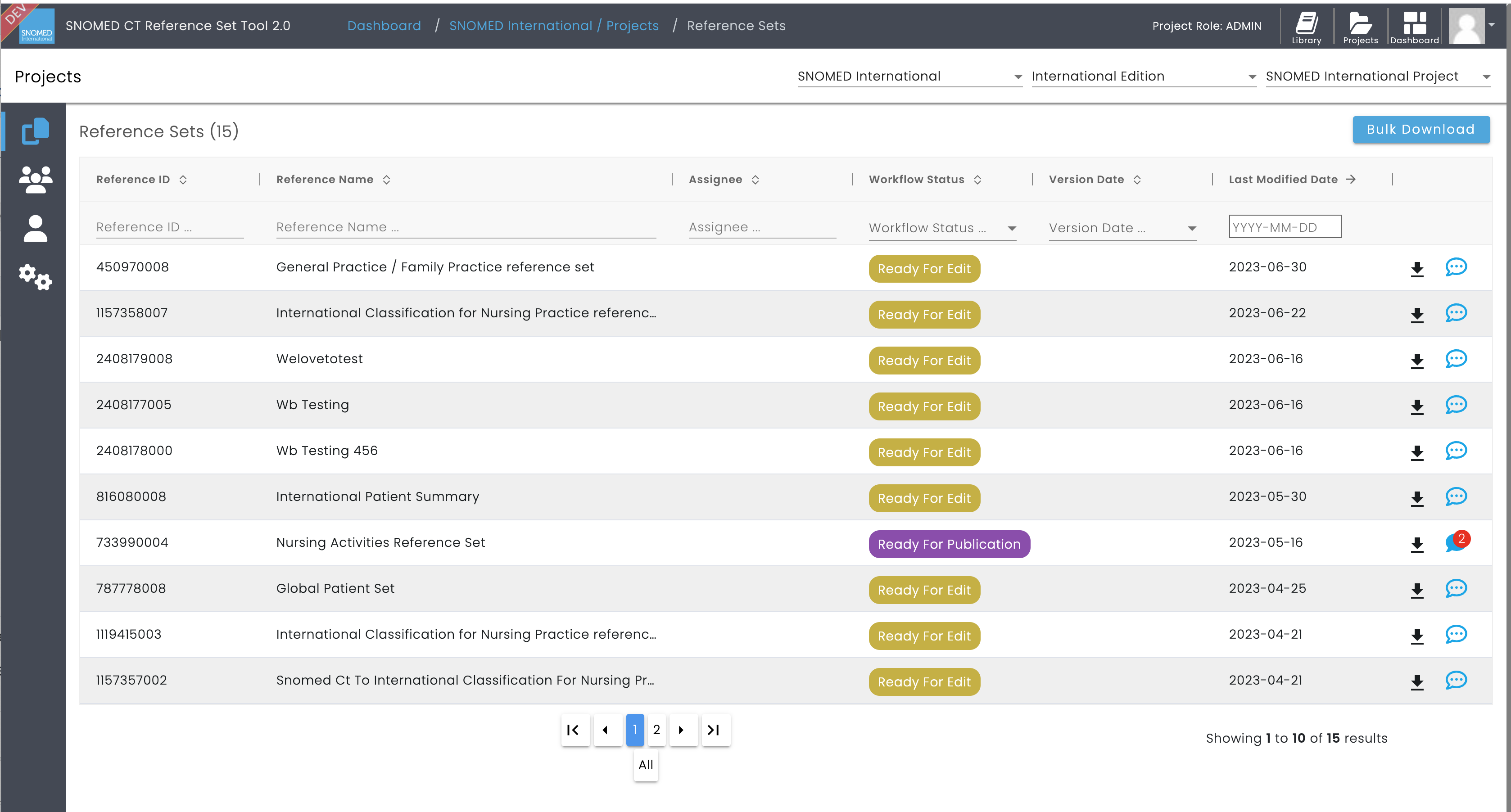Sort table by Version Date
1511x812 pixels.
(1137, 180)
